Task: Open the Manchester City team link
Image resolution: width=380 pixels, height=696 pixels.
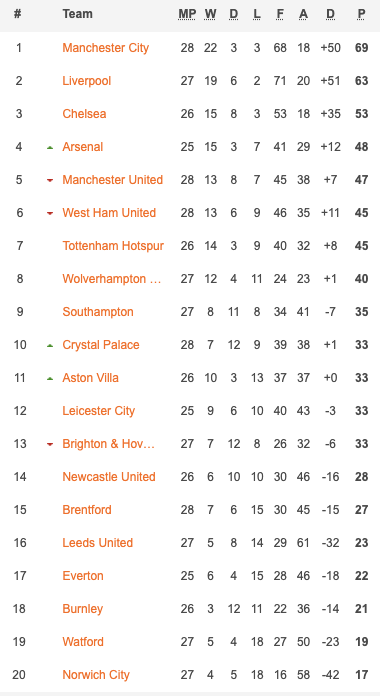Action: point(106,48)
